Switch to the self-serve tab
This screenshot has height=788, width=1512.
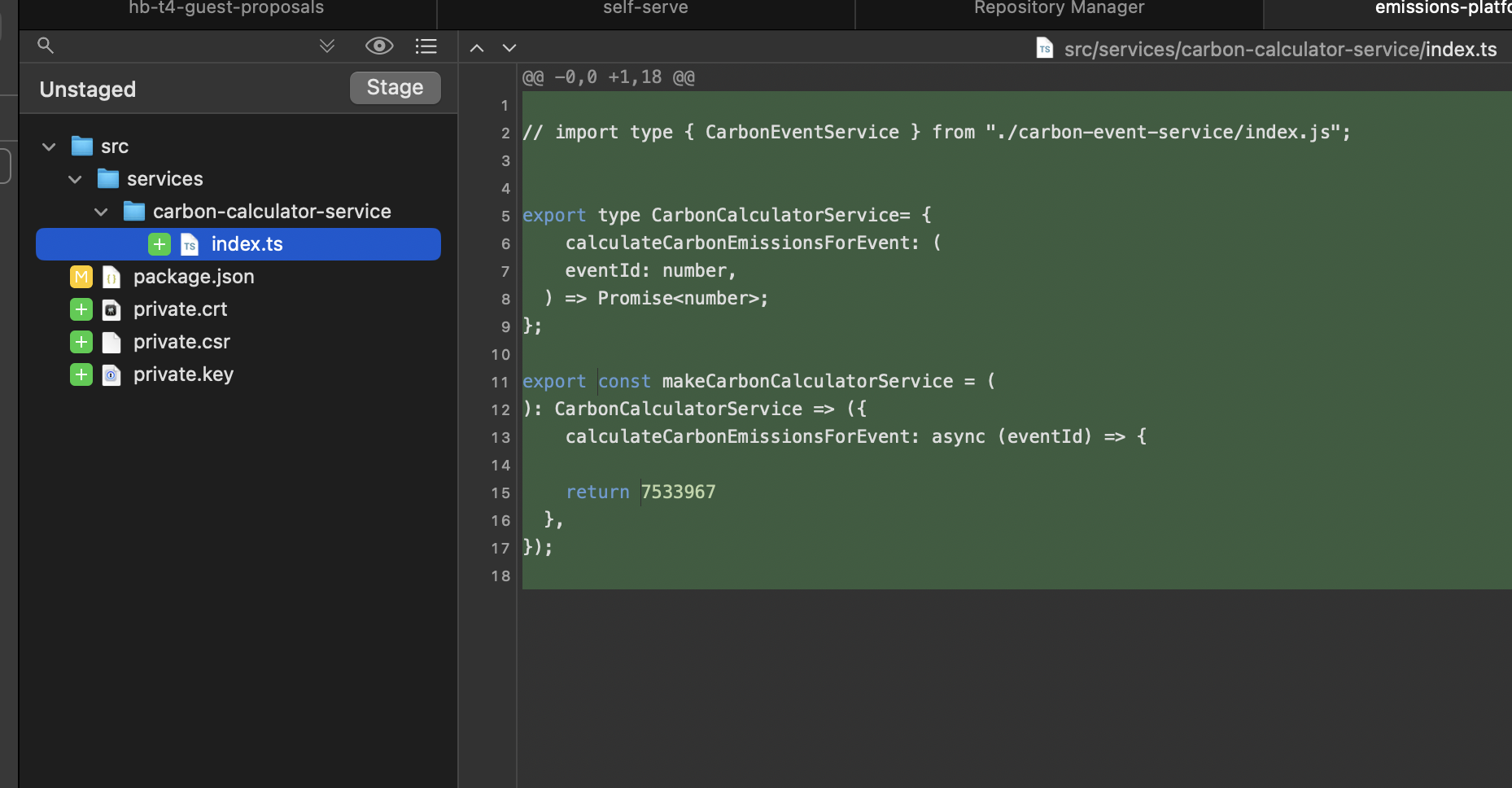click(x=645, y=8)
